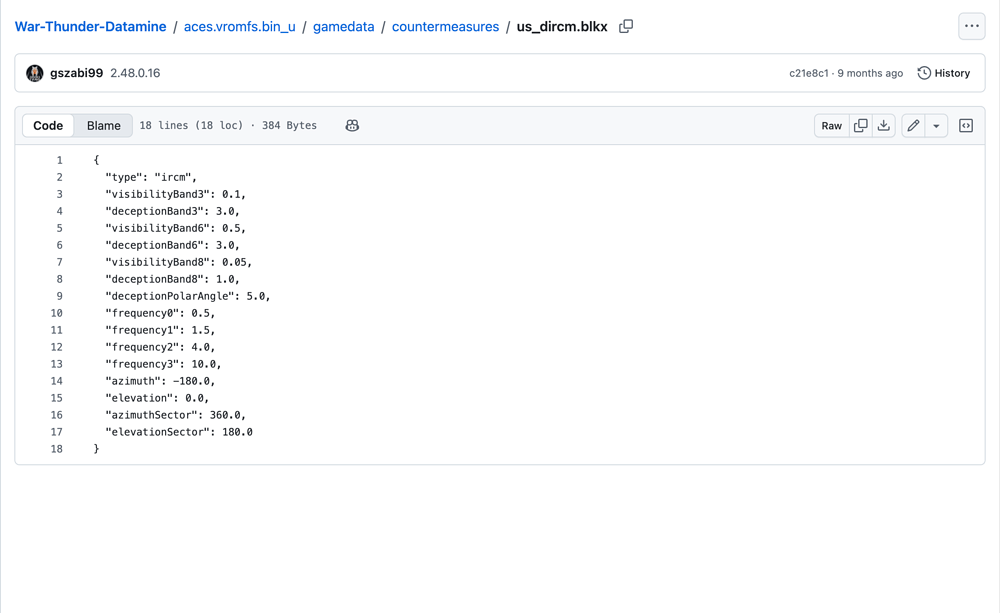Viewport: 1000px width, 613px height.
Task: Click the "frequency0": 0.5 line
Action: pos(160,313)
